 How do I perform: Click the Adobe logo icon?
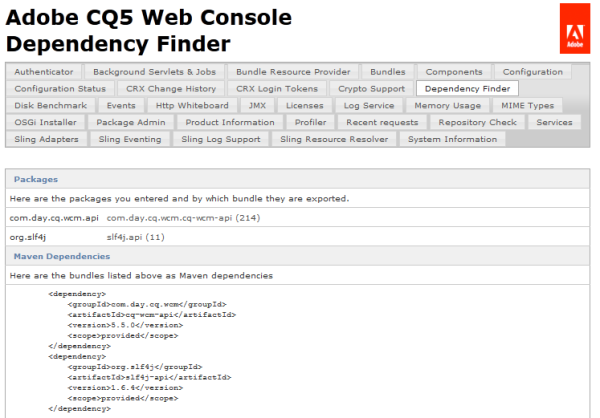575,28
